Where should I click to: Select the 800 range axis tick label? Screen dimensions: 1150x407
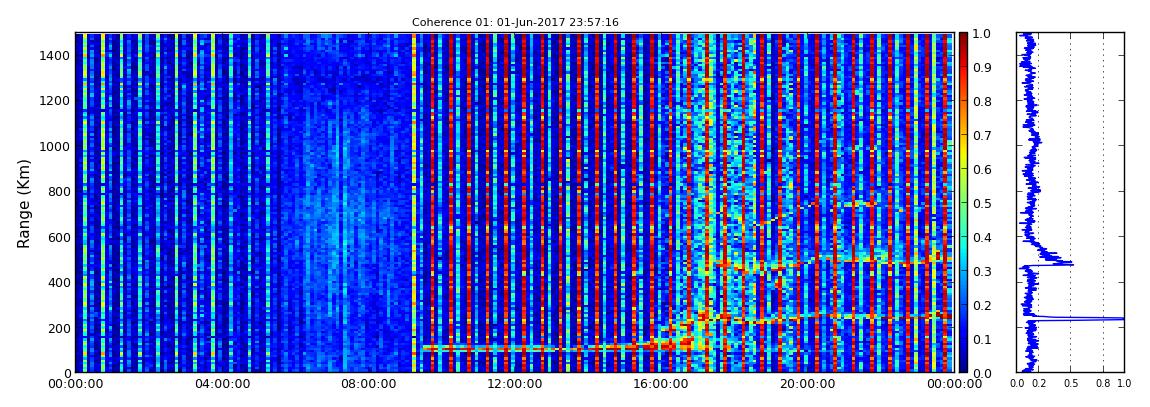59,192
